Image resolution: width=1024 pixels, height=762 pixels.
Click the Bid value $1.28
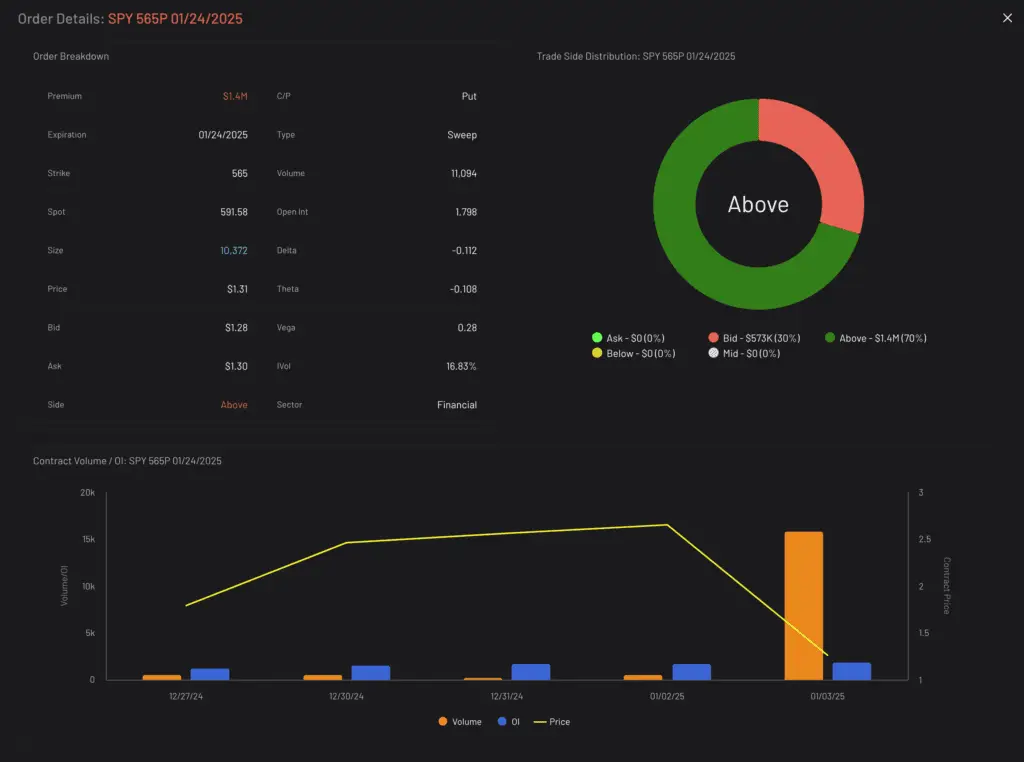236,327
